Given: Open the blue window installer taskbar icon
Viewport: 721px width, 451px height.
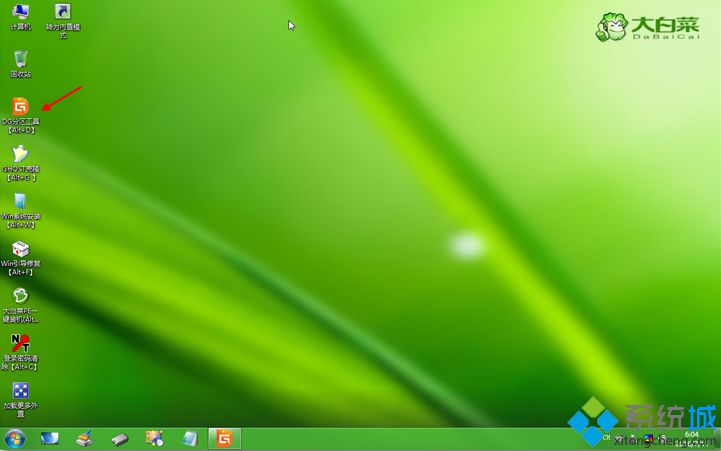Looking at the screenshot, I should (x=189, y=439).
